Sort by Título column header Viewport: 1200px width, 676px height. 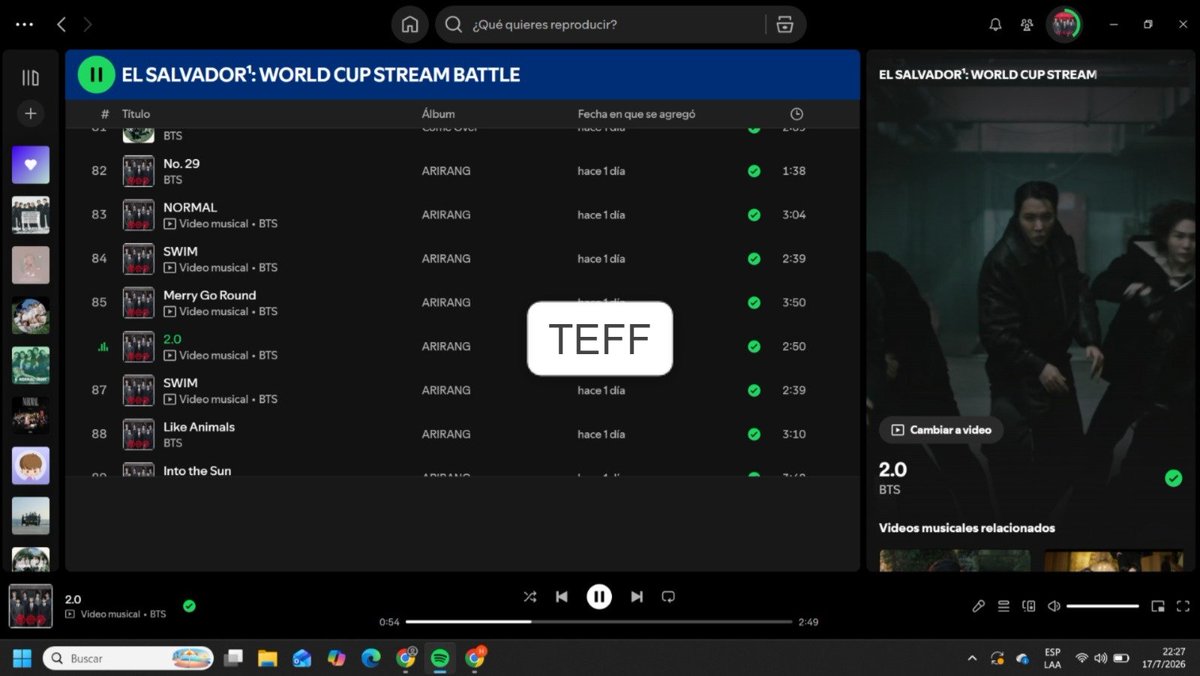click(136, 114)
